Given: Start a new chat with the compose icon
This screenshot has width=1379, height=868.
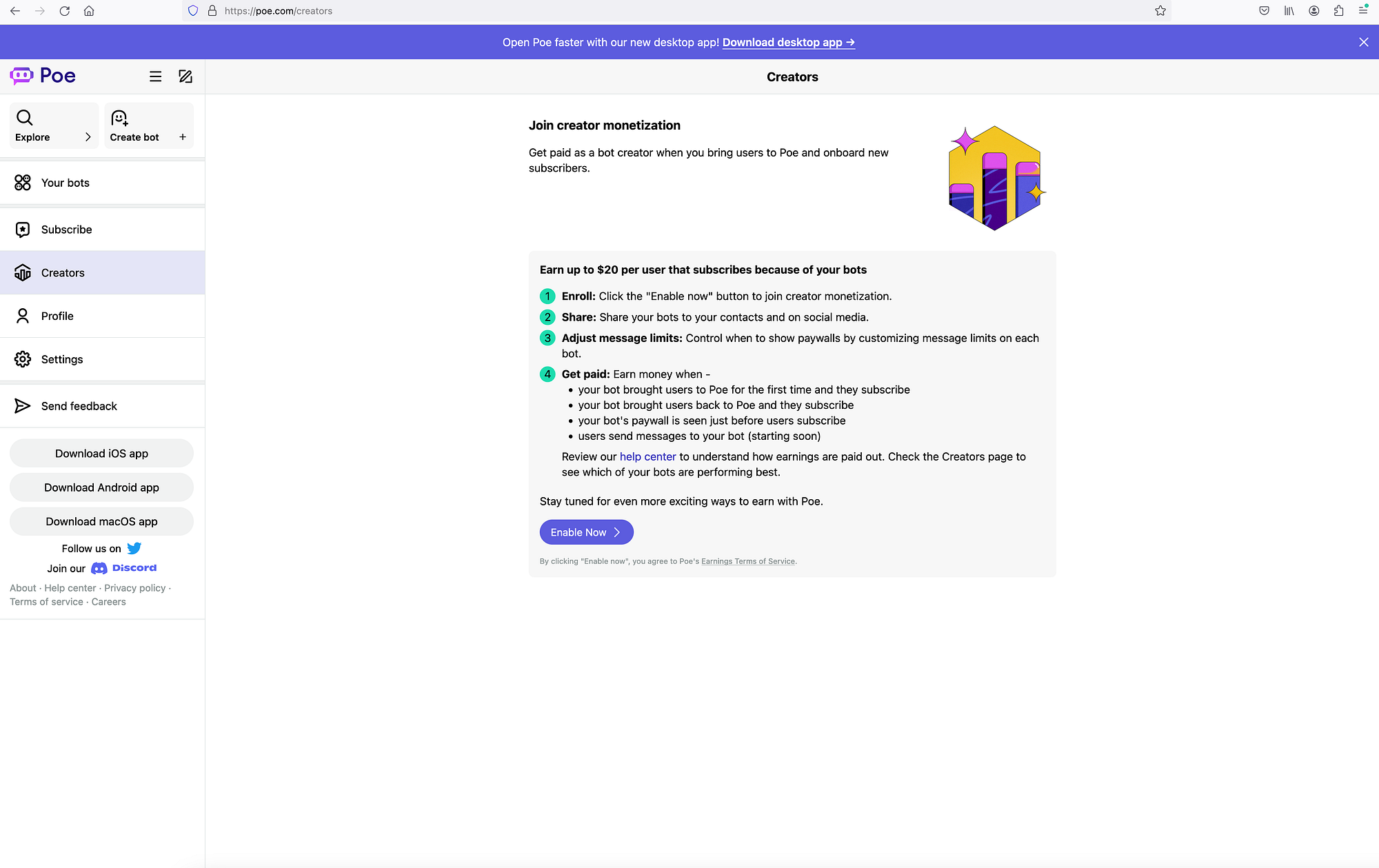Looking at the screenshot, I should 185,77.
